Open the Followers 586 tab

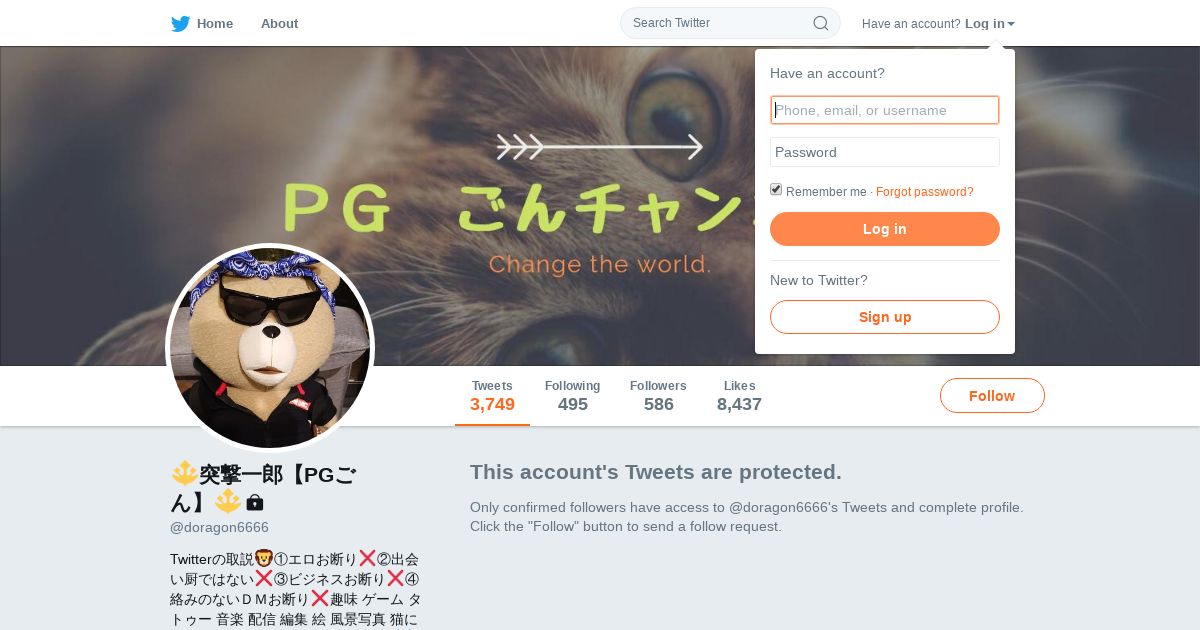pyautogui.click(x=658, y=396)
